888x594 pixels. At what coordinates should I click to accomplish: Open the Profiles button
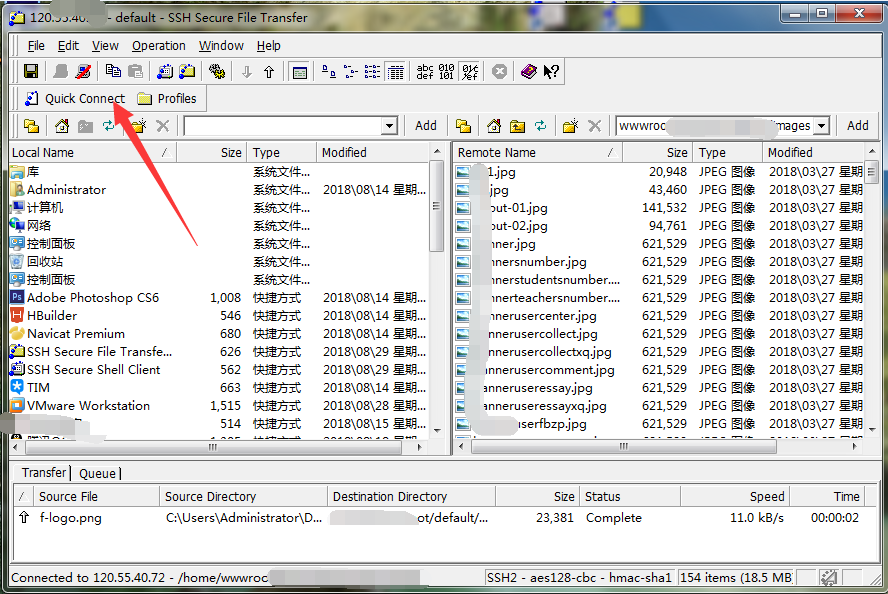168,99
